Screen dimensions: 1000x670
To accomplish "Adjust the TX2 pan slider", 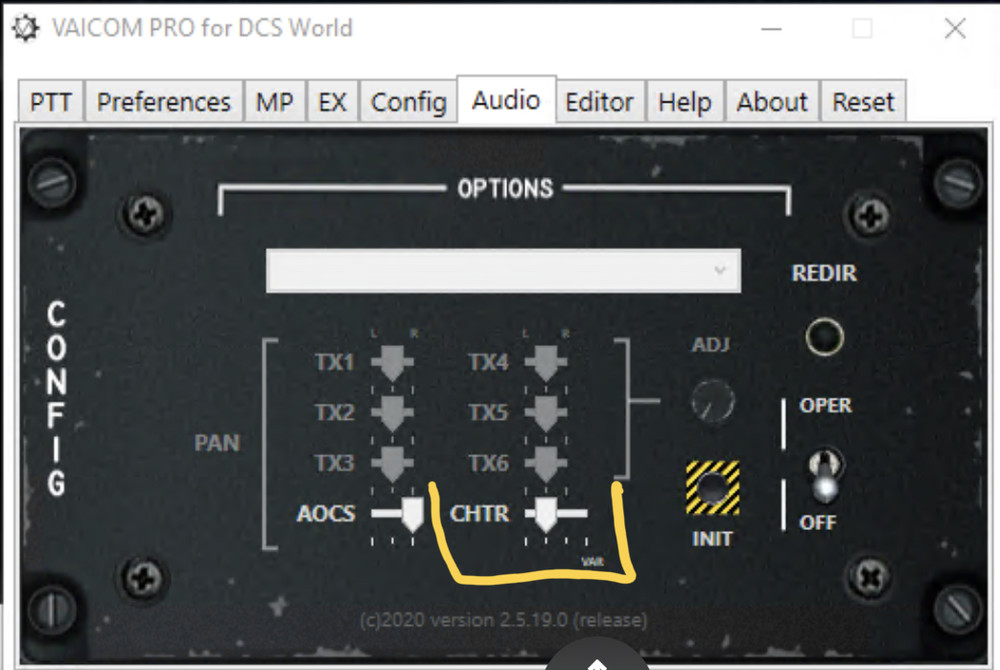I will click(x=392, y=413).
